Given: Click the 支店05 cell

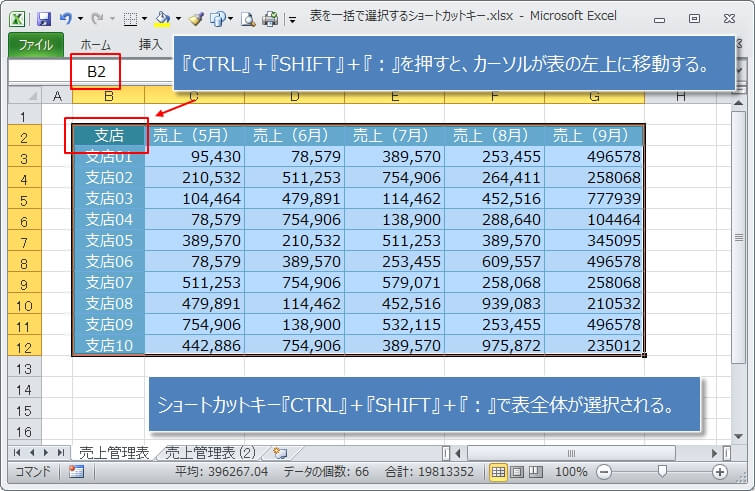Looking at the screenshot, I should click(109, 241).
